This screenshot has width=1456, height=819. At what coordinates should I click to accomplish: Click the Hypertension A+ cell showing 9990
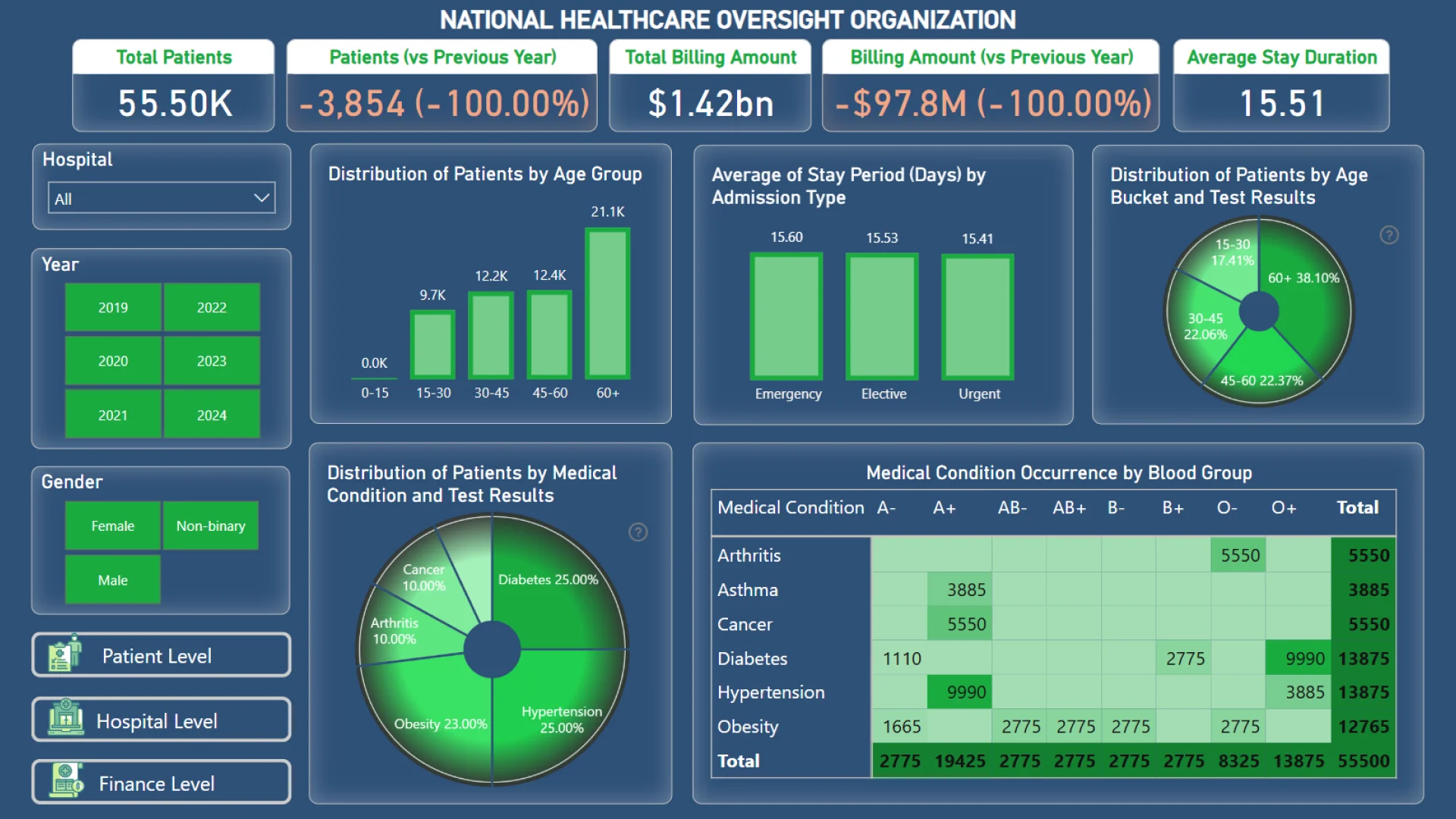959,692
